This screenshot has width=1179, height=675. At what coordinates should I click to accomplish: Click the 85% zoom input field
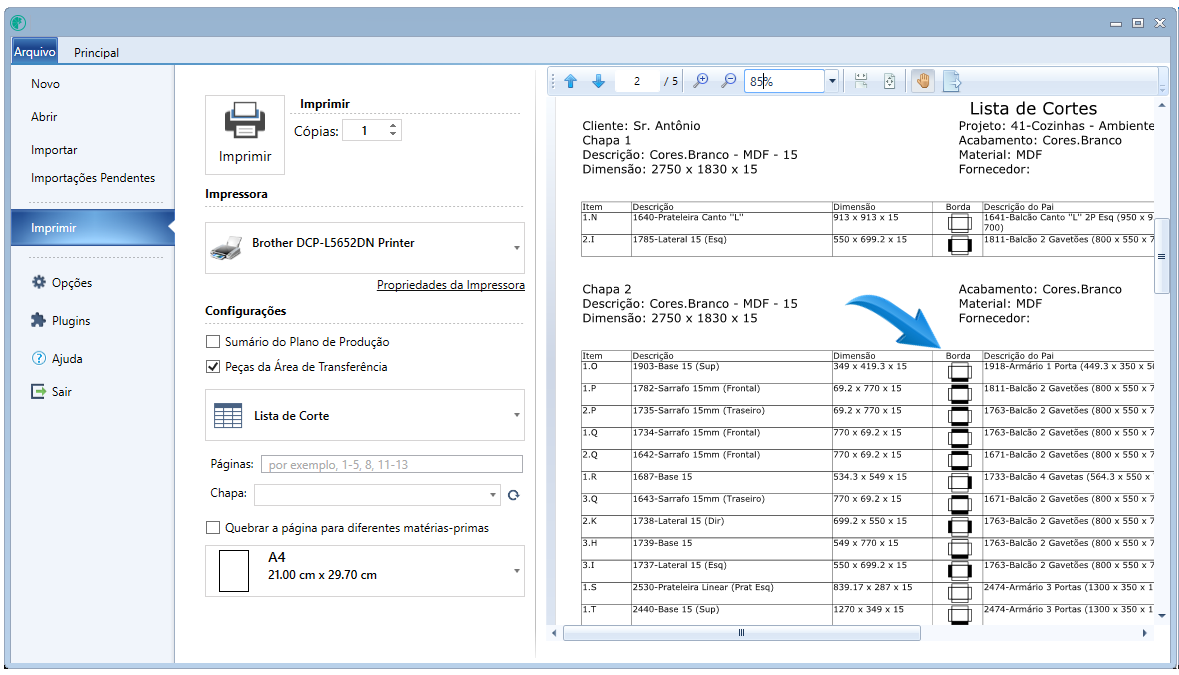coord(784,81)
